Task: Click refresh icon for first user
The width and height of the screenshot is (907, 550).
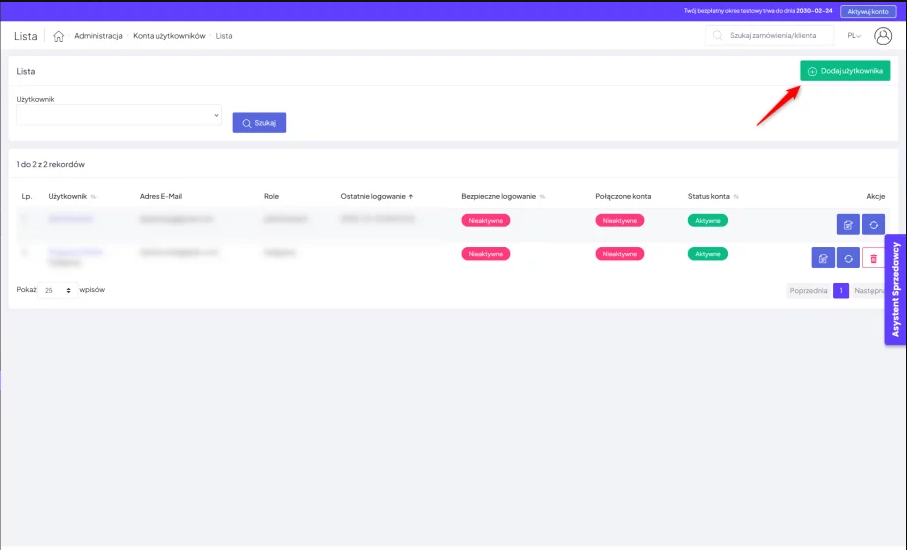Action: 874,225
